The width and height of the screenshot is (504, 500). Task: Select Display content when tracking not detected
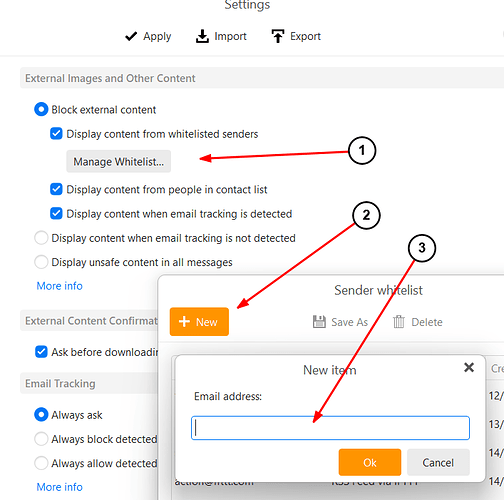[x=41, y=238]
